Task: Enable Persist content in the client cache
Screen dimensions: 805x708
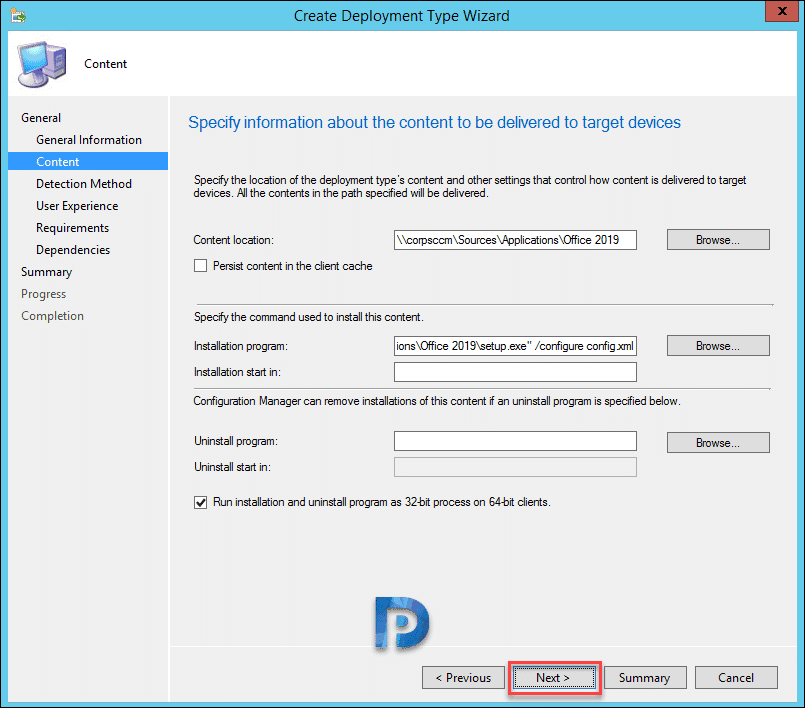Action: click(x=200, y=266)
